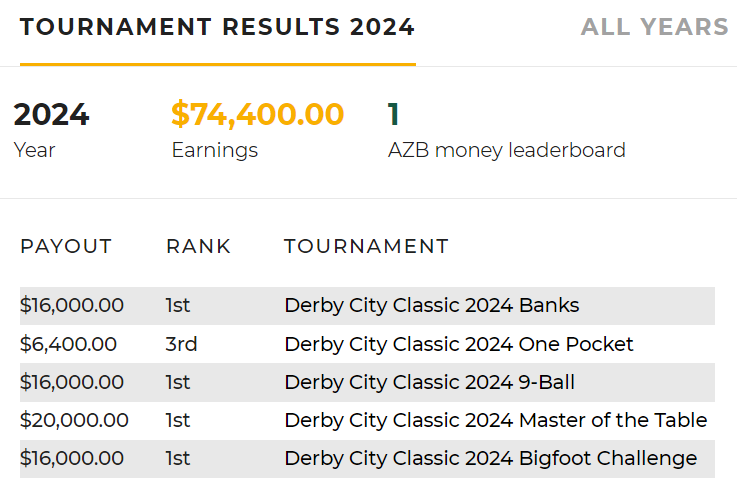Viewport: 737px width, 491px height.
Task: Click the 1st rank in Bigfoot Challenge row
Action: (178, 458)
